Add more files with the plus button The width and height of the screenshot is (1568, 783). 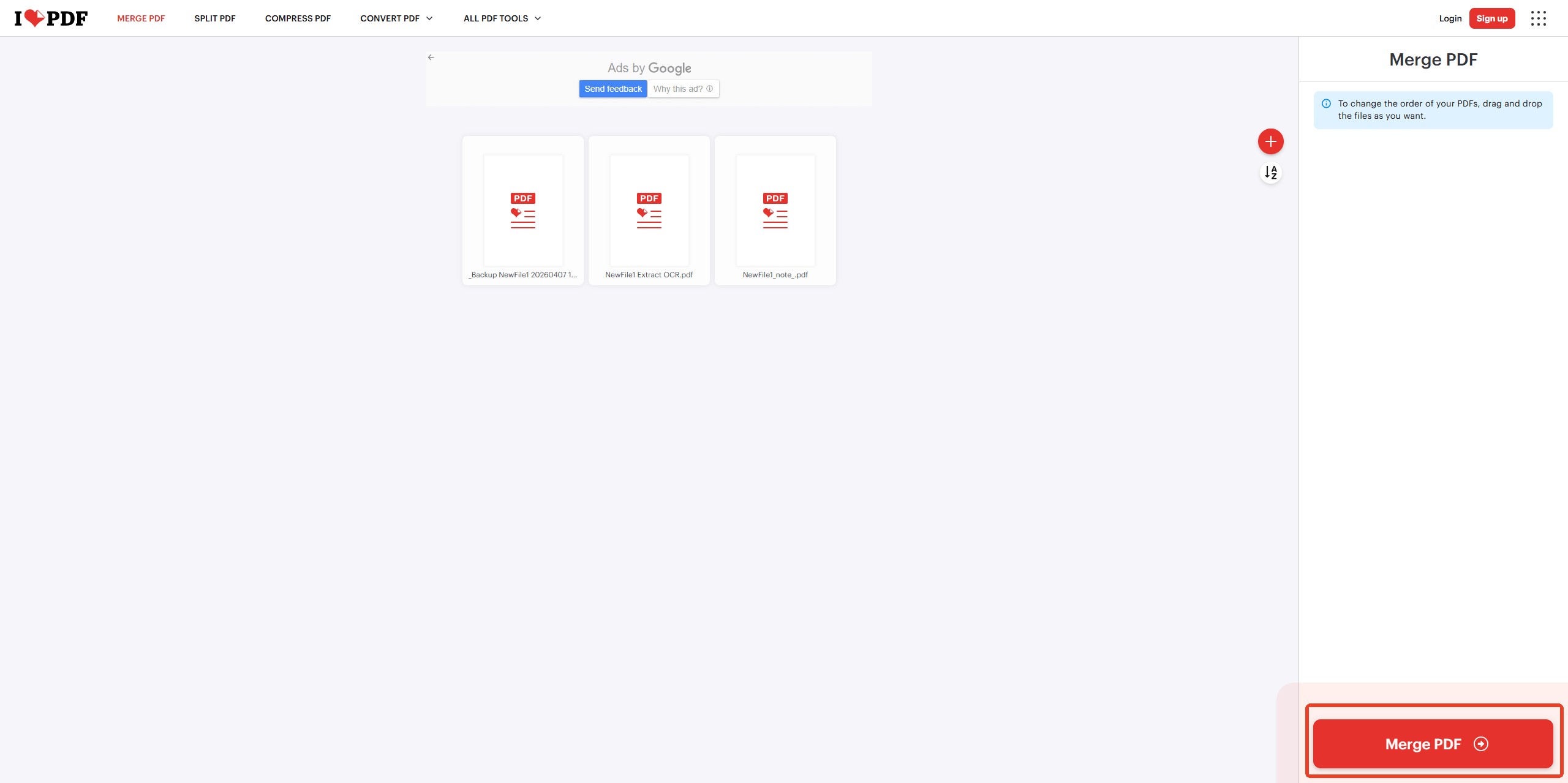(x=1270, y=141)
